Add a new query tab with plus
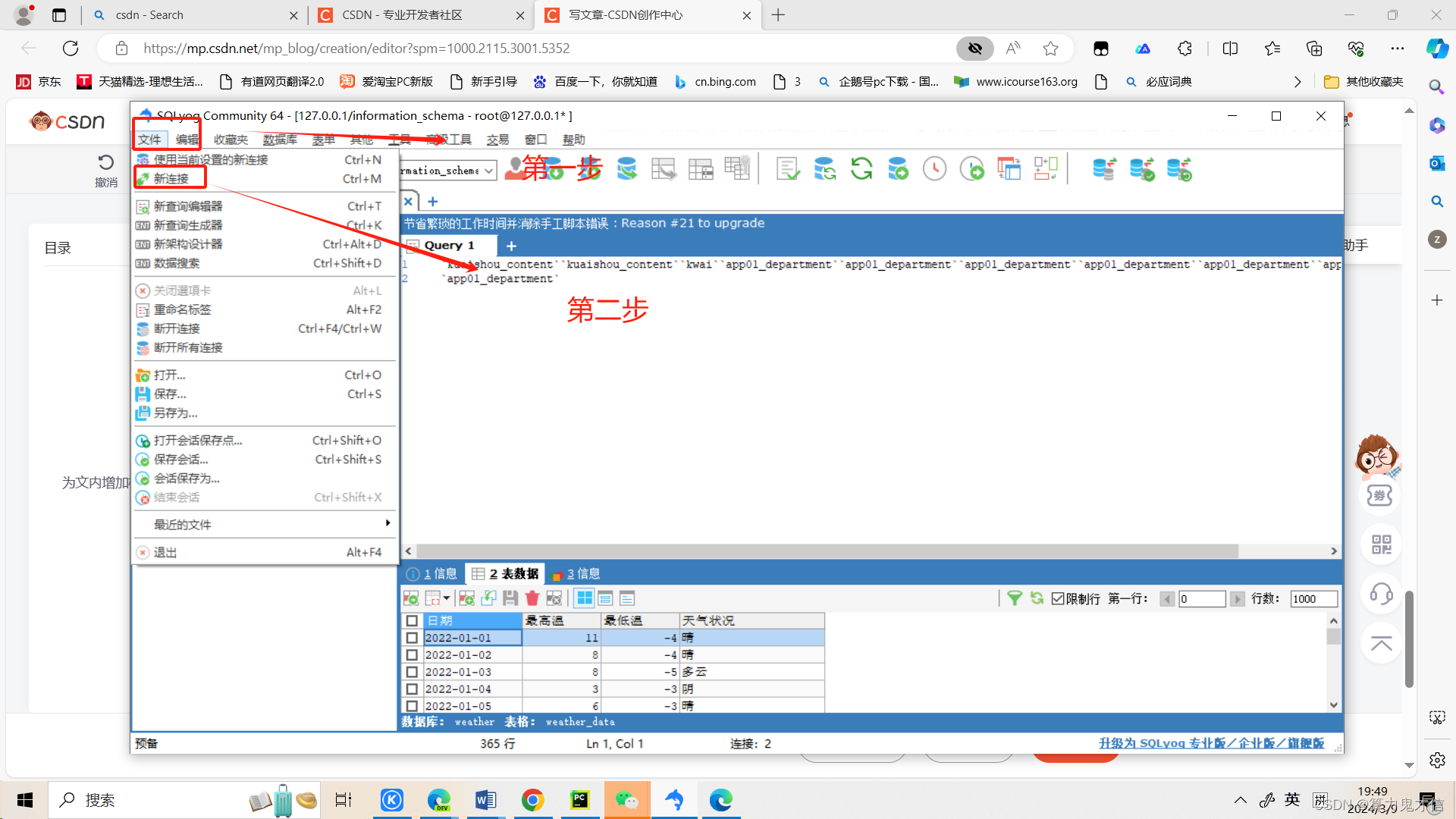The image size is (1456, 819). coord(511,246)
